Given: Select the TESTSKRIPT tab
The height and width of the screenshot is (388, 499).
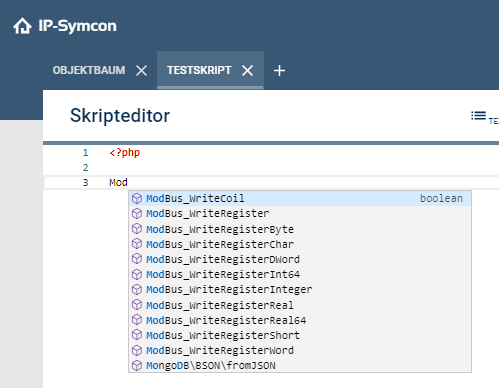Looking at the screenshot, I should click(x=199, y=70).
